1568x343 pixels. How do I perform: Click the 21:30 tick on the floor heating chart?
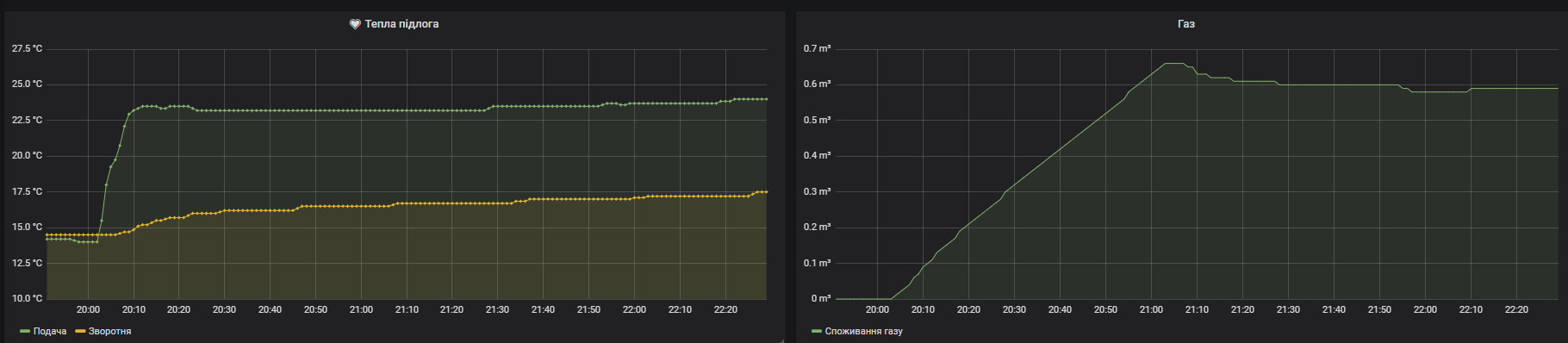coord(497,309)
